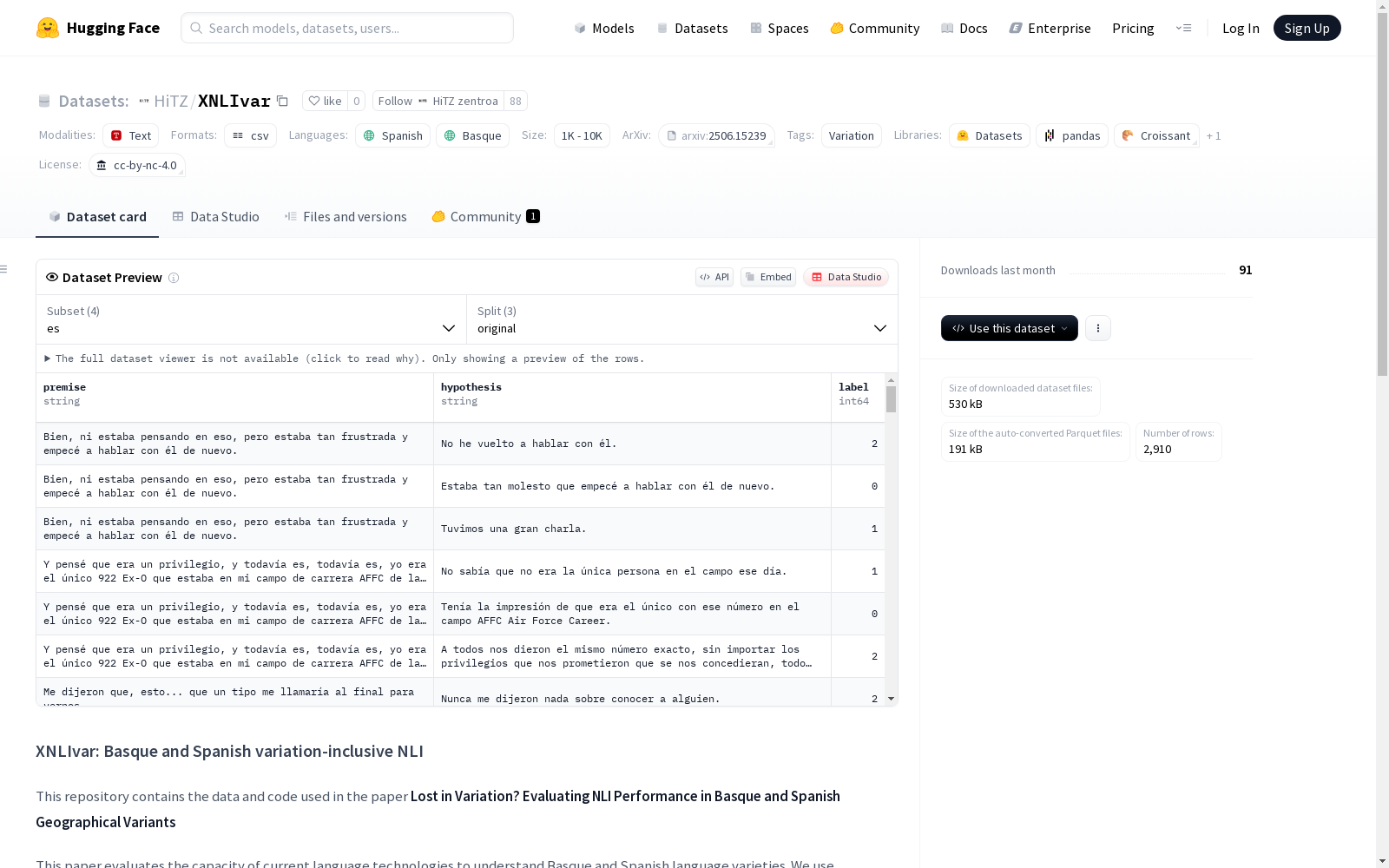Copy the dataset name with the copy icon
Screen dimensions: 1389x868
pos(282,101)
